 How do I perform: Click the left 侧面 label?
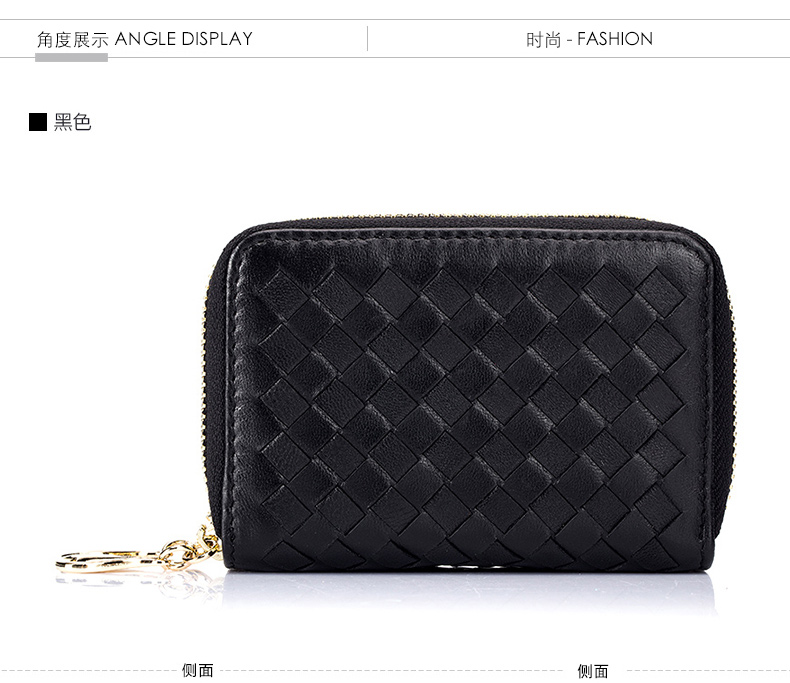pos(198,670)
